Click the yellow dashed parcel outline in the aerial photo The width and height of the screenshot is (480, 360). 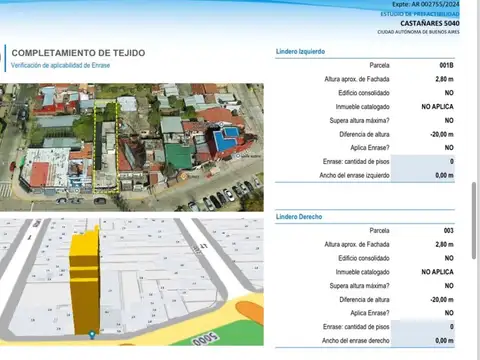point(106,147)
